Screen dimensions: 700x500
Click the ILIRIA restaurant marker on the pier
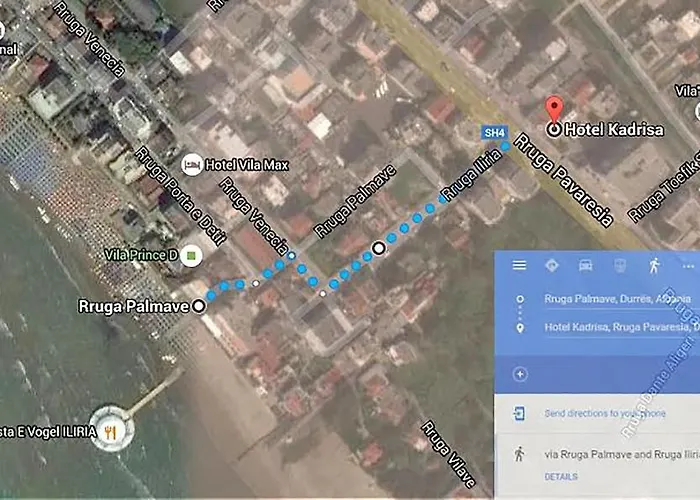pos(110,432)
